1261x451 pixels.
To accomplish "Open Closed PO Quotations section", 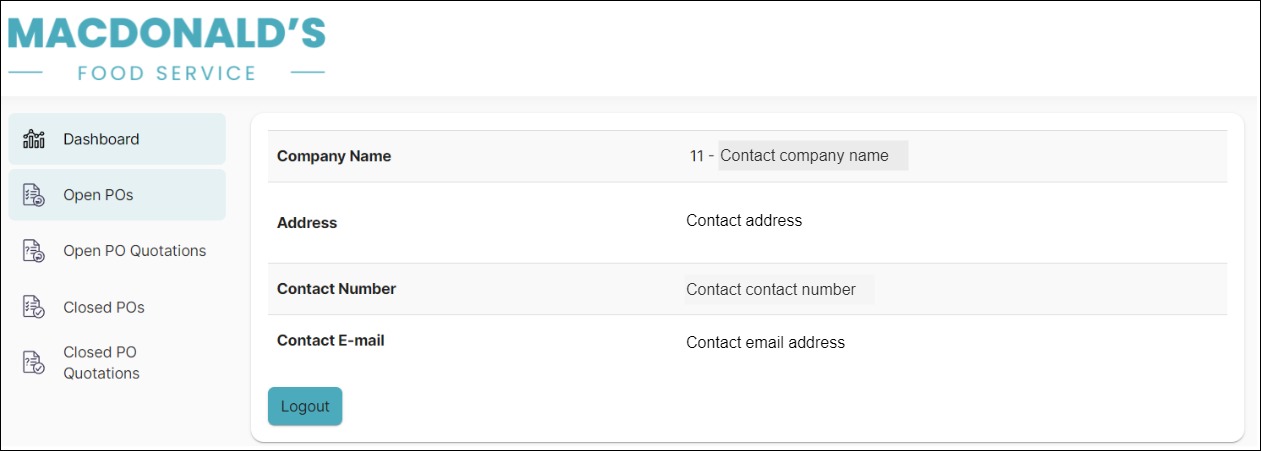I will (101, 362).
